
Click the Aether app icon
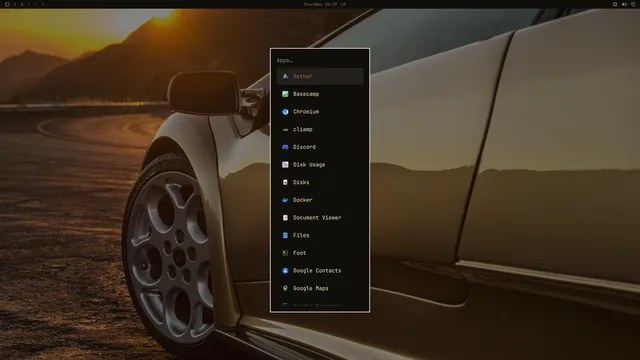(x=285, y=76)
